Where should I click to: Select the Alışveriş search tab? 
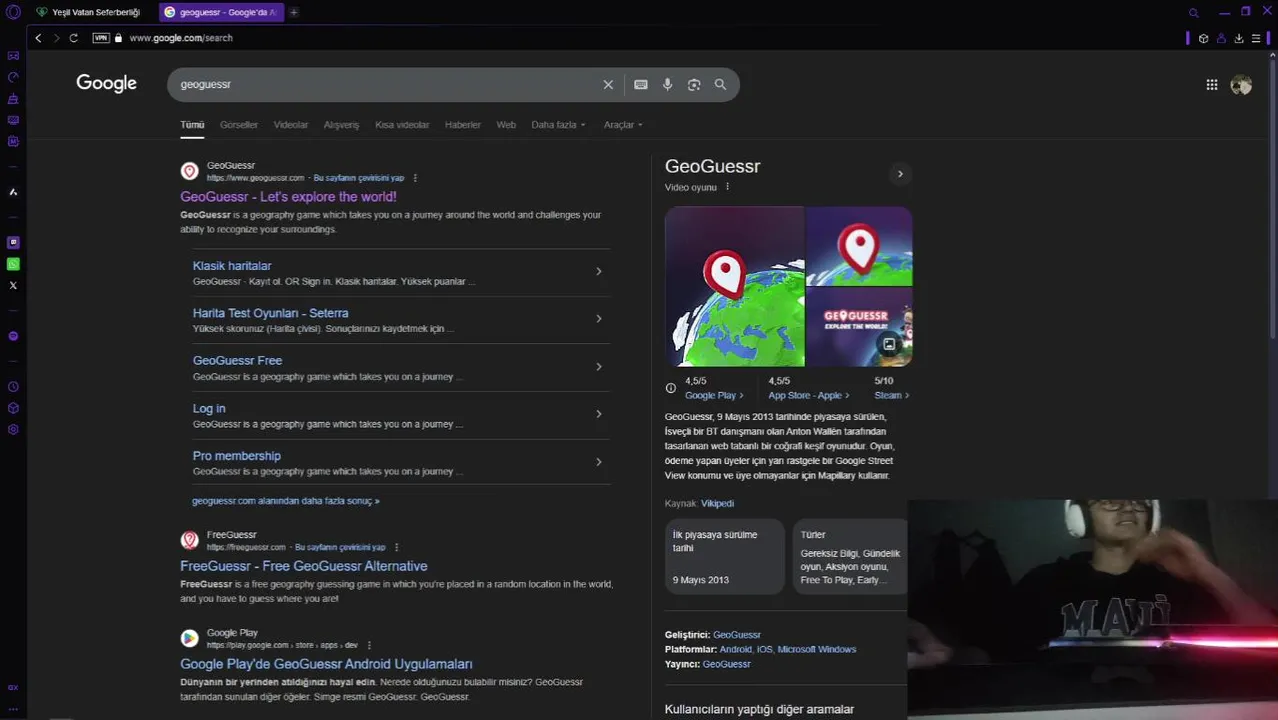(341, 125)
